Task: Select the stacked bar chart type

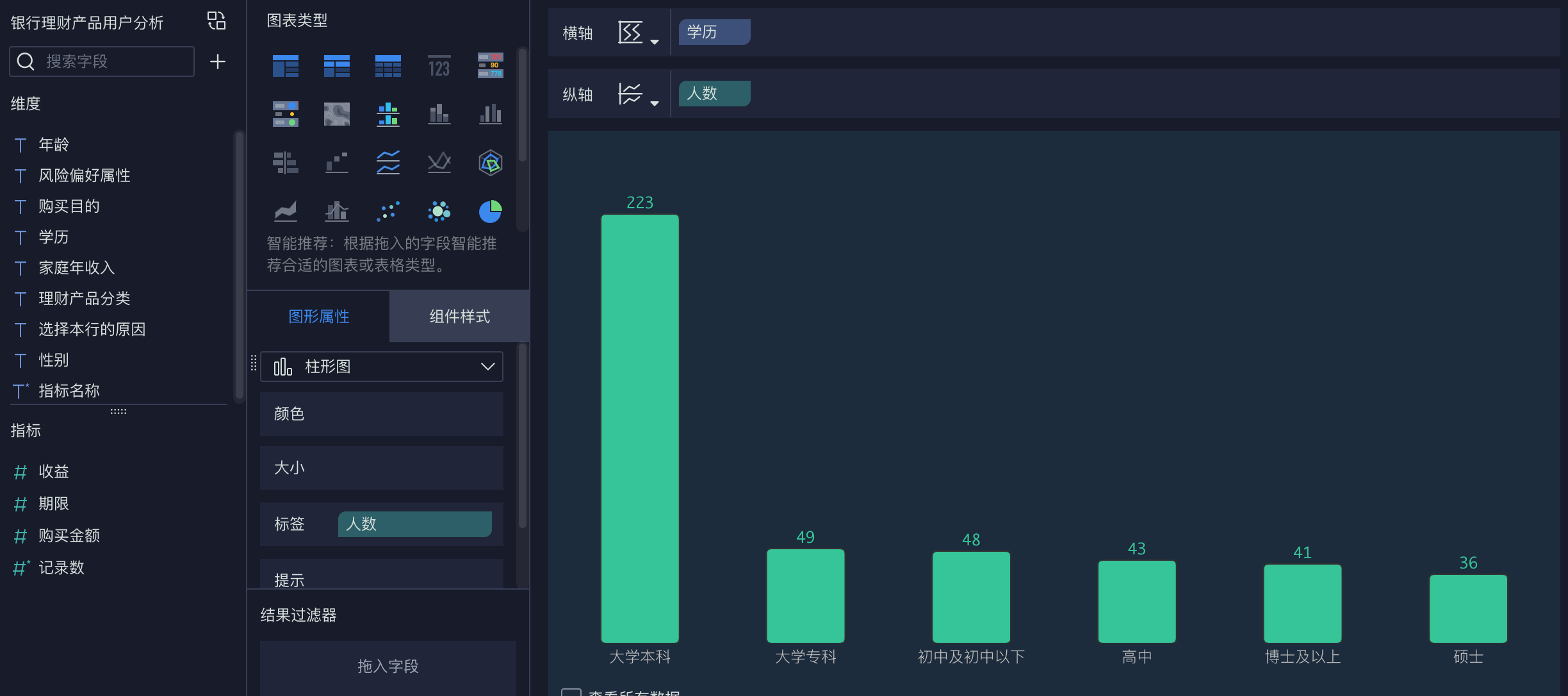Action: (439, 114)
